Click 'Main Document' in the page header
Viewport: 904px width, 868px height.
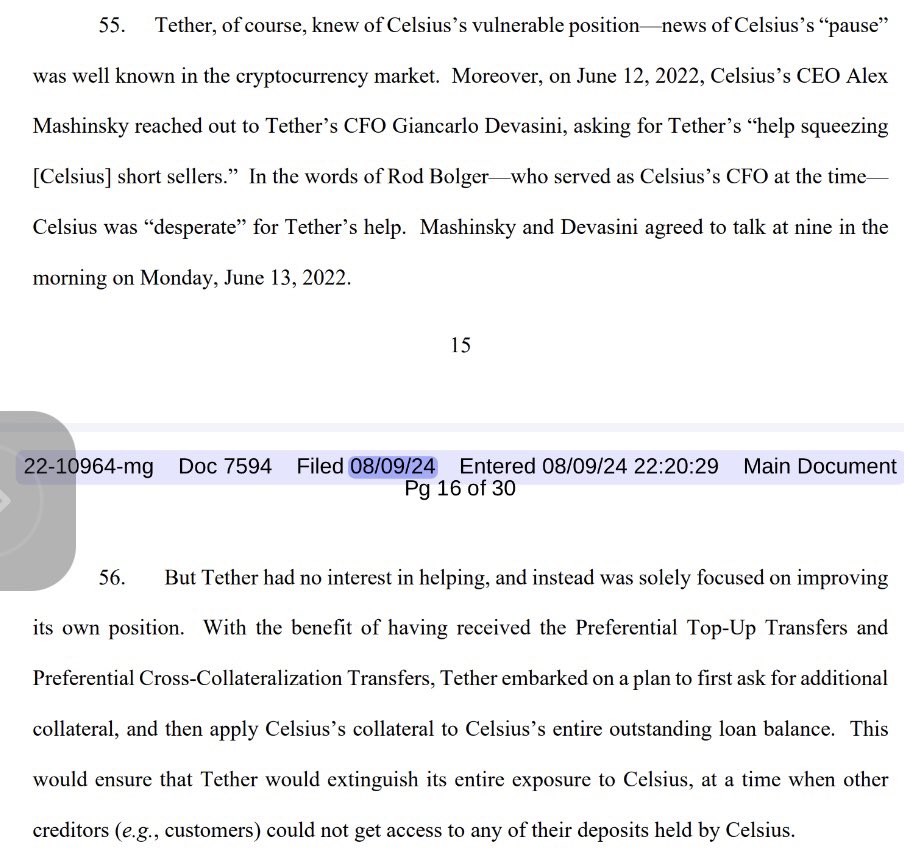tap(820, 466)
